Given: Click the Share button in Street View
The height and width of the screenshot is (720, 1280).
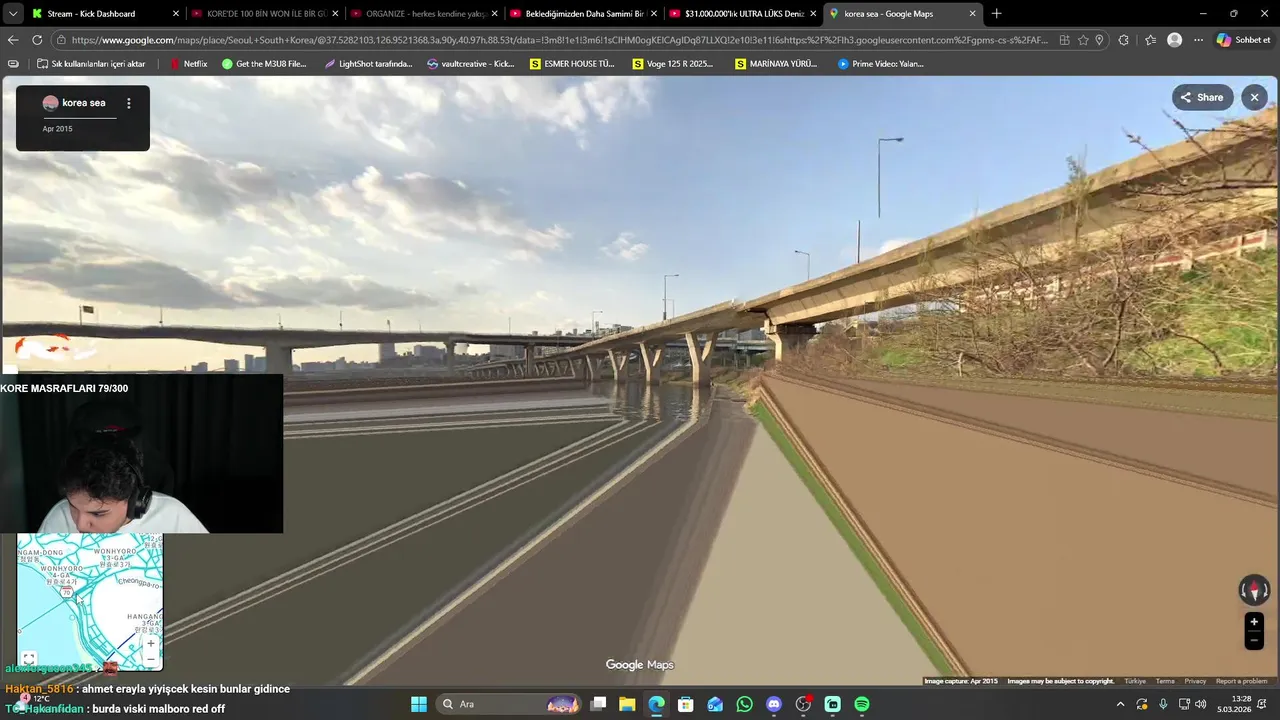Looking at the screenshot, I should (x=1202, y=97).
